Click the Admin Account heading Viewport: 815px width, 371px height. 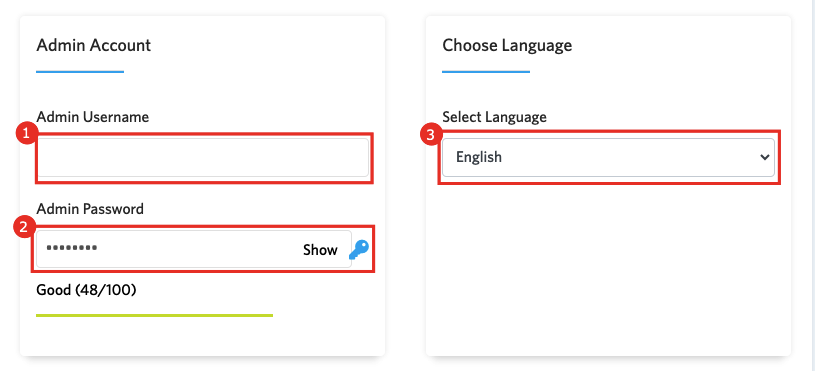pyautogui.click(x=94, y=45)
